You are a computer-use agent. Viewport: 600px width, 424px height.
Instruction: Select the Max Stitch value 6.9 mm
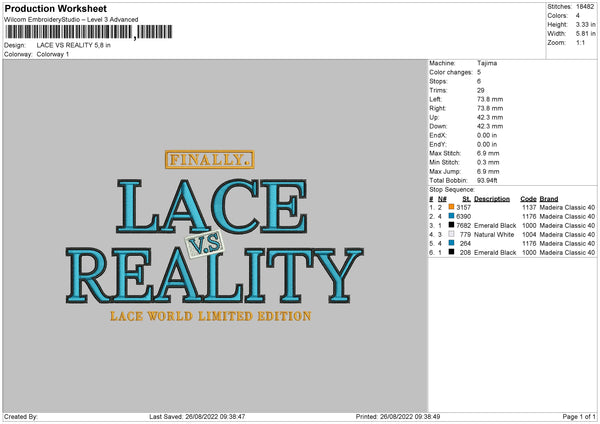[x=488, y=153]
